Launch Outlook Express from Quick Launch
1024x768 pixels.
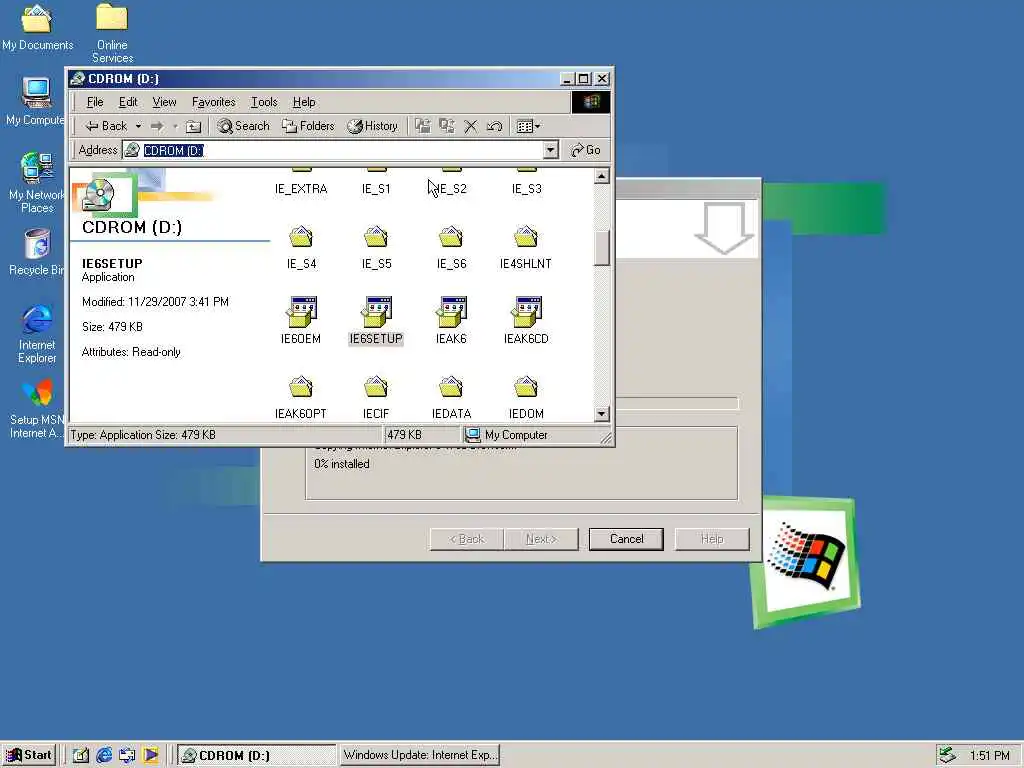127,755
